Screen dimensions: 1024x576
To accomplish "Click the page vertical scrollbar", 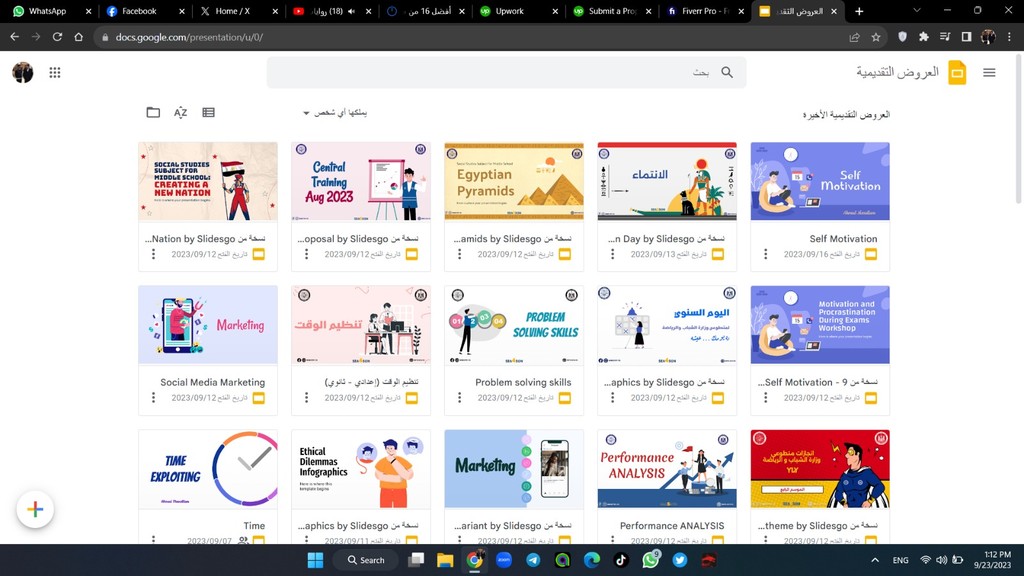I will [1018, 131].
